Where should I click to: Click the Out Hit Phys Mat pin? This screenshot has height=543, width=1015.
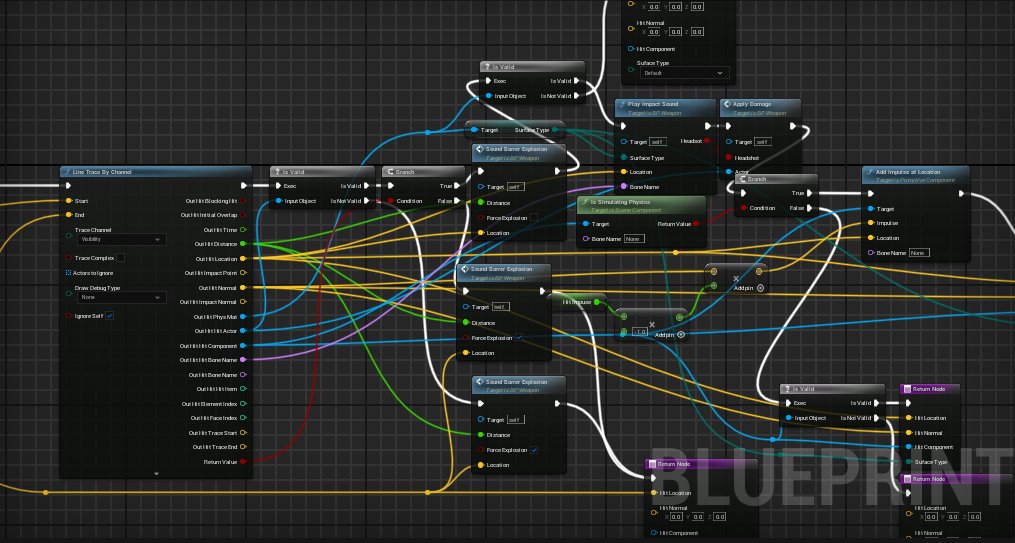243,316
